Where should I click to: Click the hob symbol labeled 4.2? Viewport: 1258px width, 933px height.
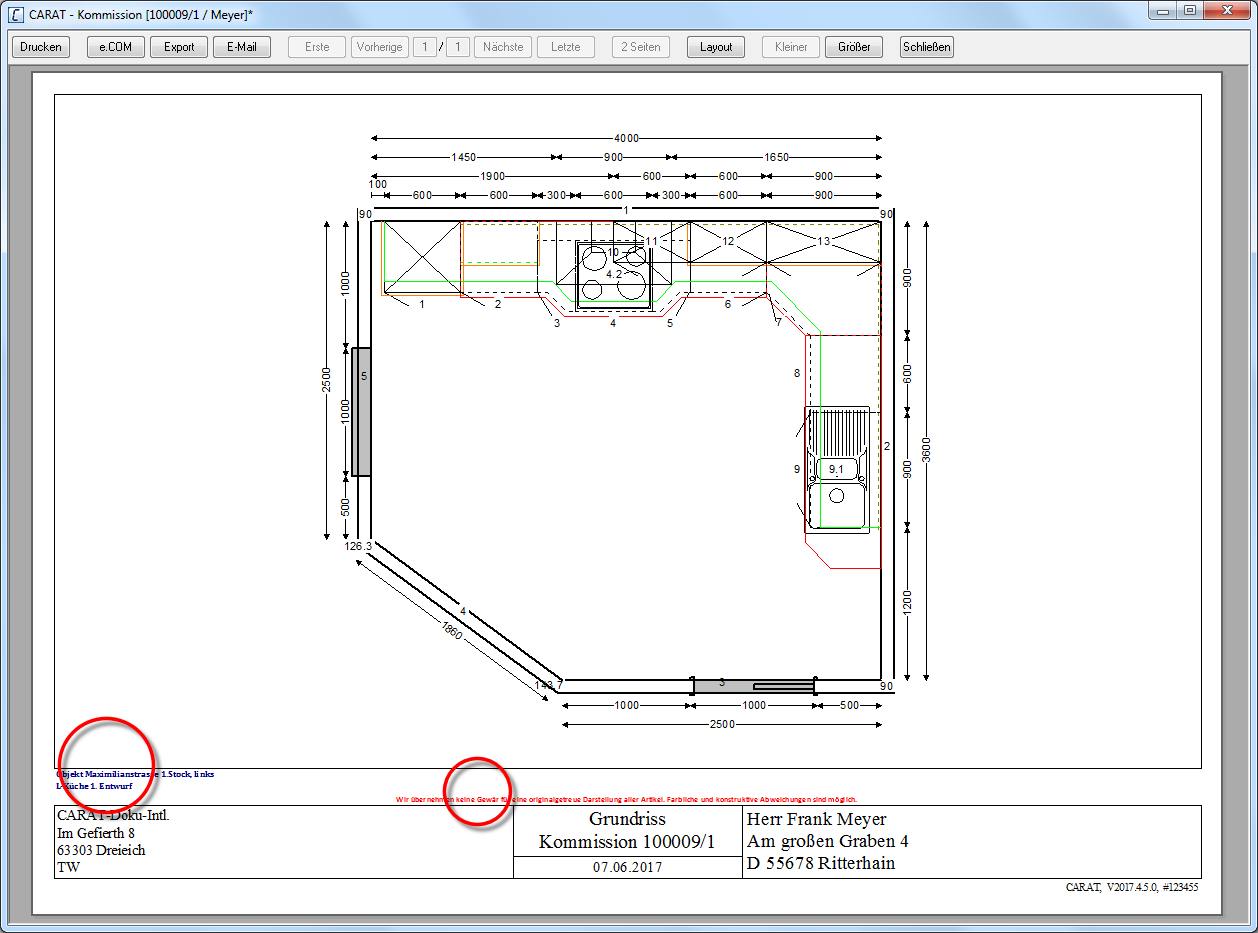614,273
